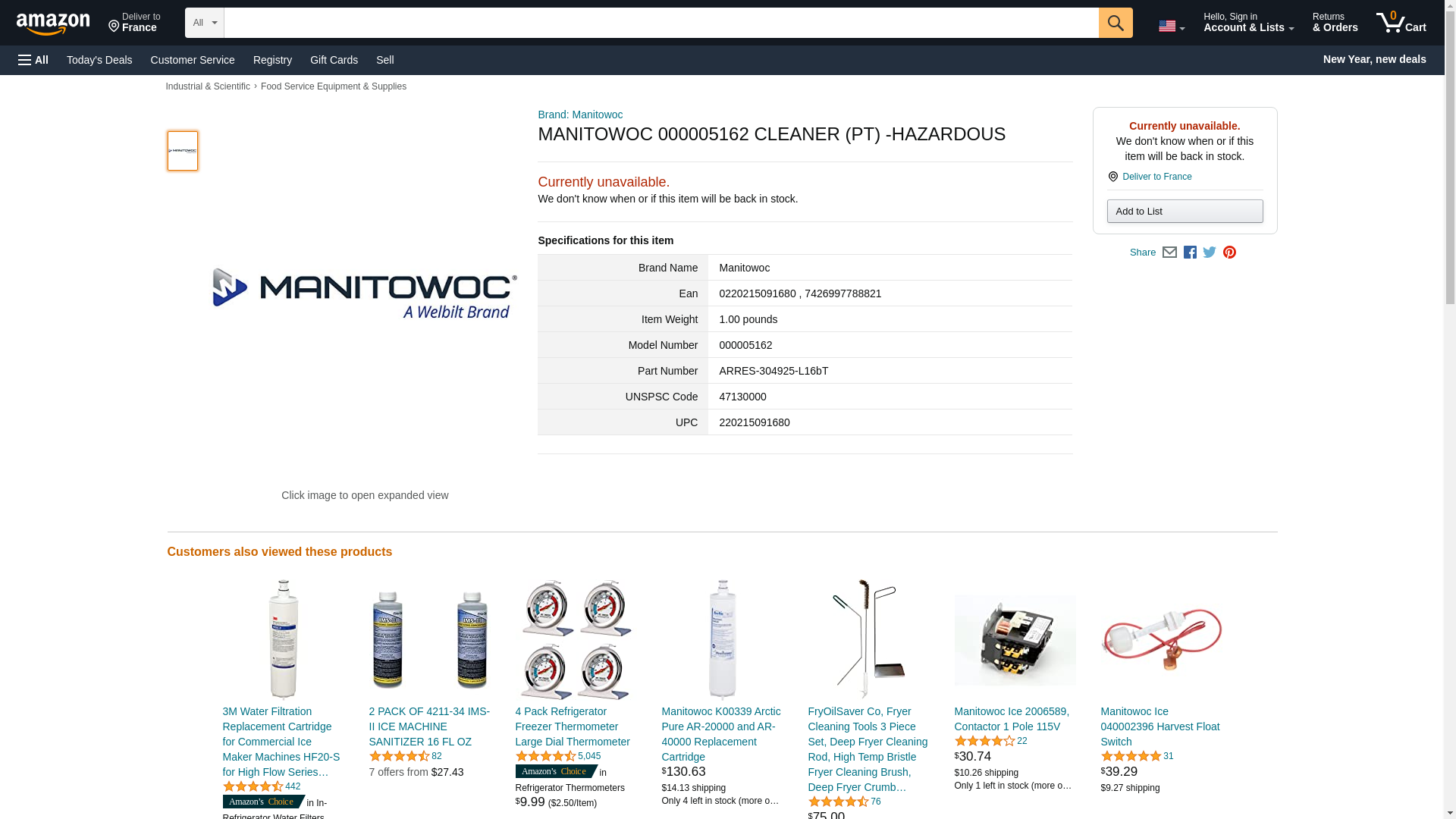Screen dimensions: 1456x819
Task: Expand Account & Lists dropdown
Action: coord(1248,23)
